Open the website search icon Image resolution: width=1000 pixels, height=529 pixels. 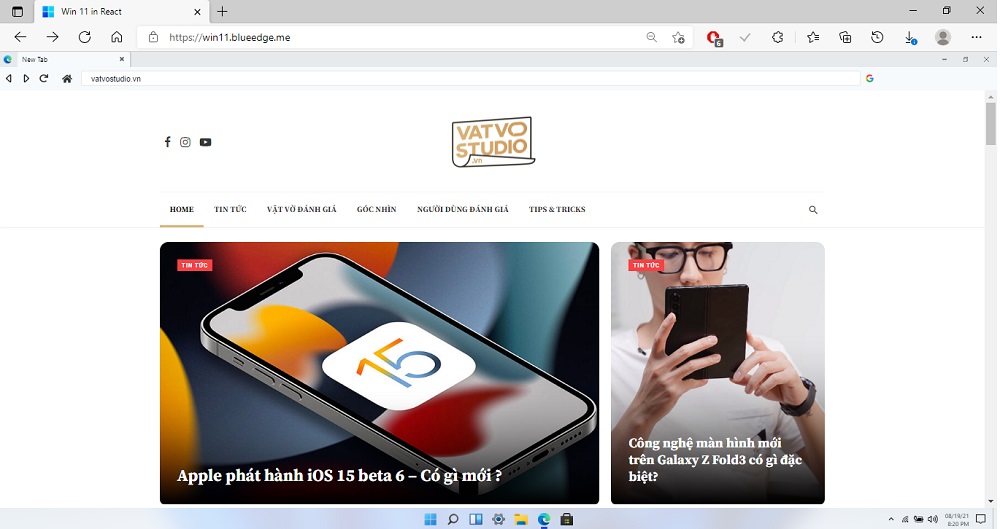coord(813,209)
